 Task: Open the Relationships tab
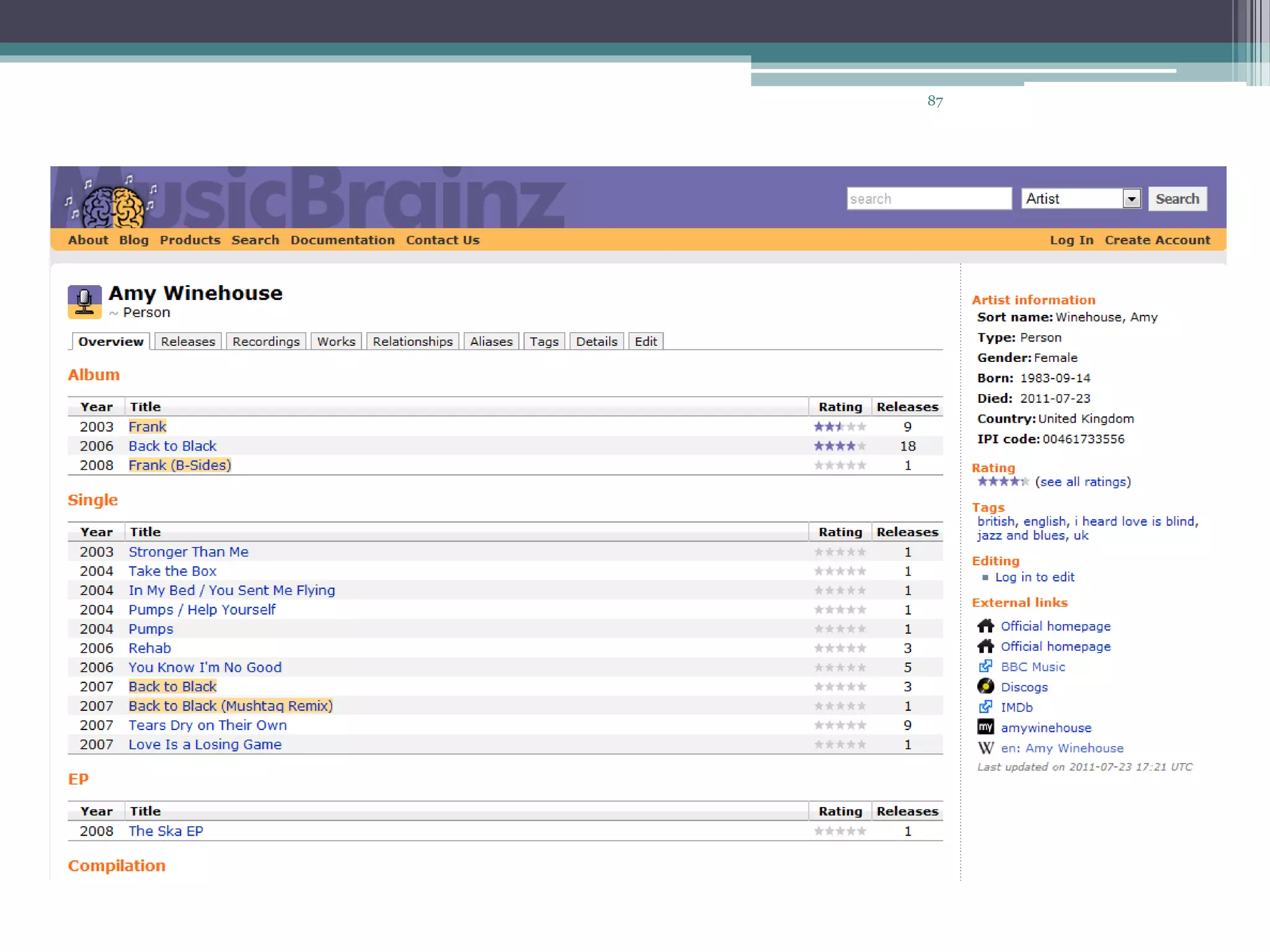pyautogui.click(x=412, y=342)
